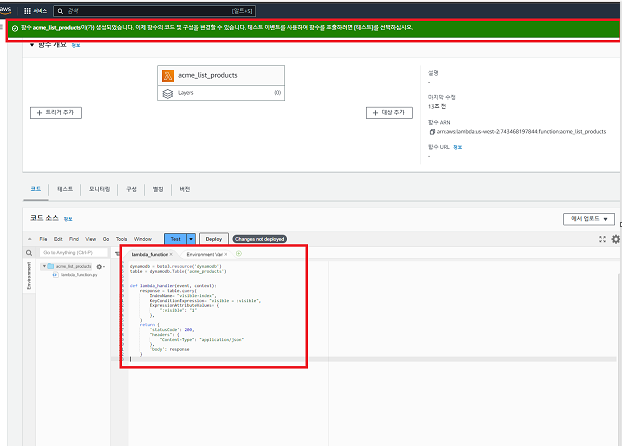
Task: Open the 정보 link next to 코드 소스
Action: [x=68, y=219]
